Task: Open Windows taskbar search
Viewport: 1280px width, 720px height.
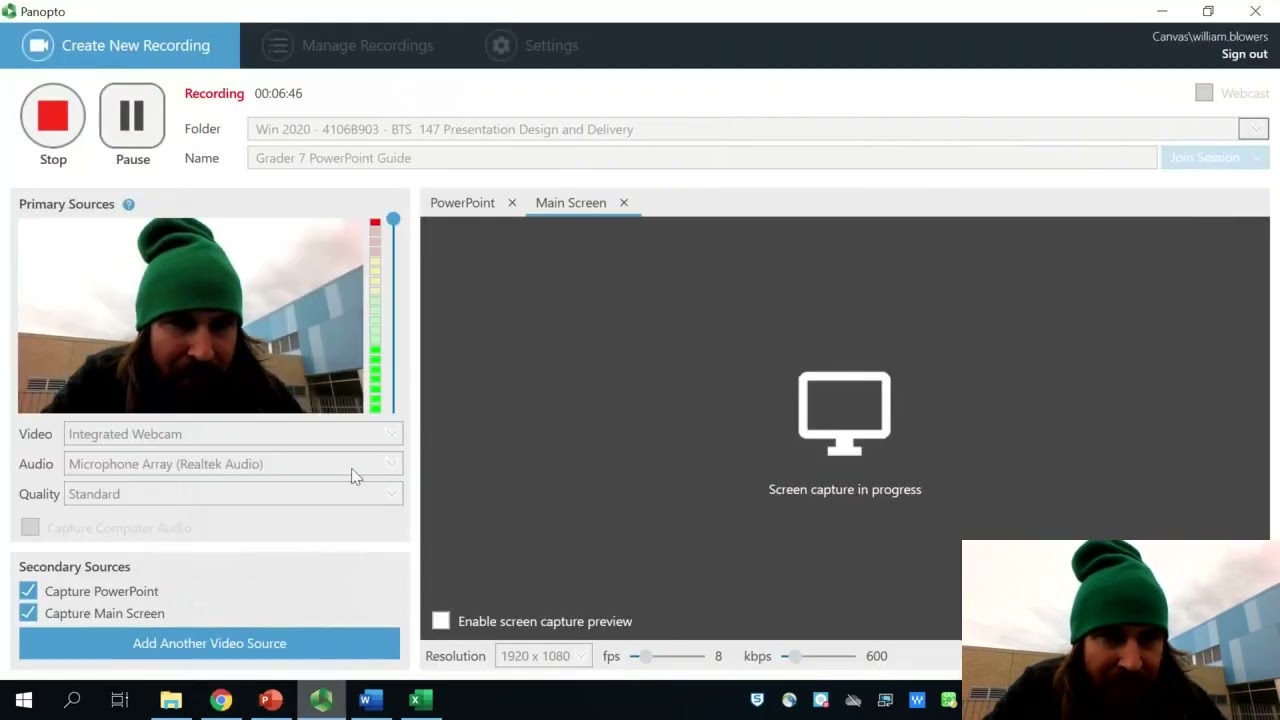Action: pos(72,700)
